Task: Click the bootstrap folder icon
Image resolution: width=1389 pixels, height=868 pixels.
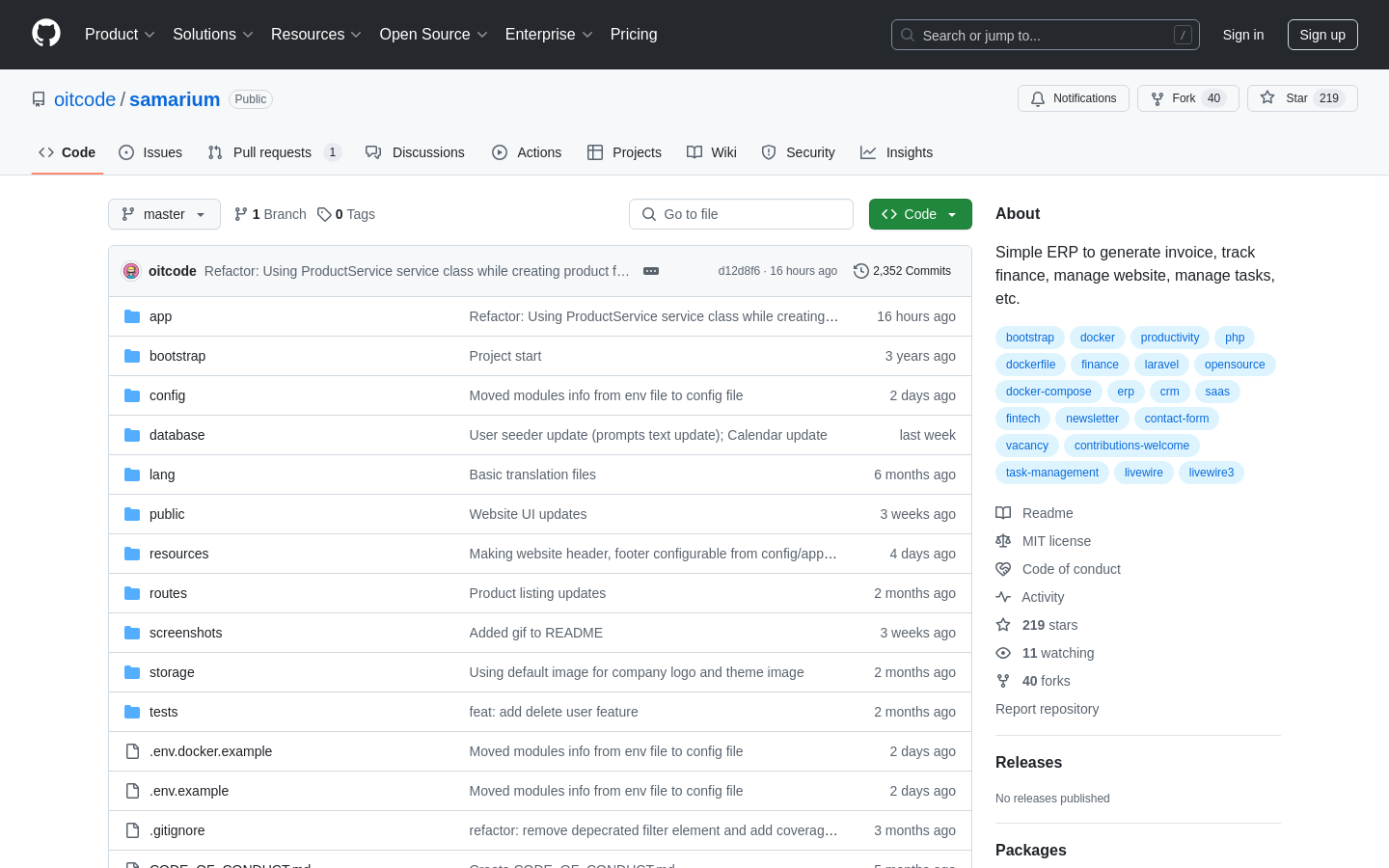Action: [x=132, y=356]
